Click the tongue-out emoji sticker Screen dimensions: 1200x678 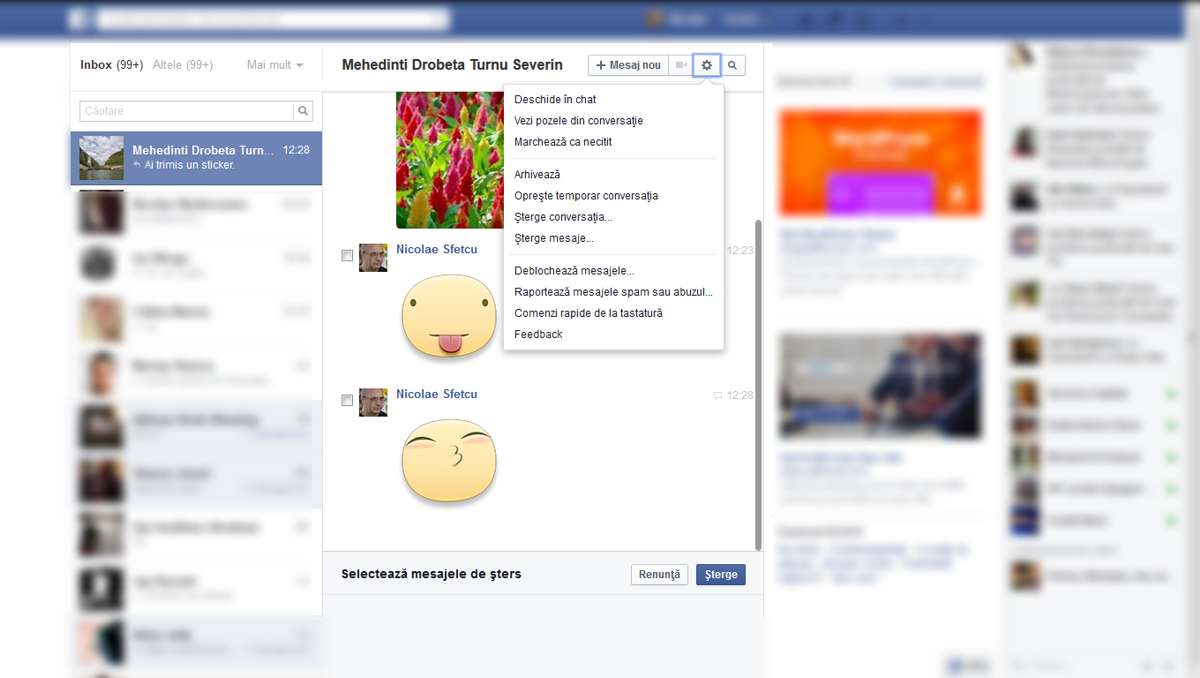[449, 316]
